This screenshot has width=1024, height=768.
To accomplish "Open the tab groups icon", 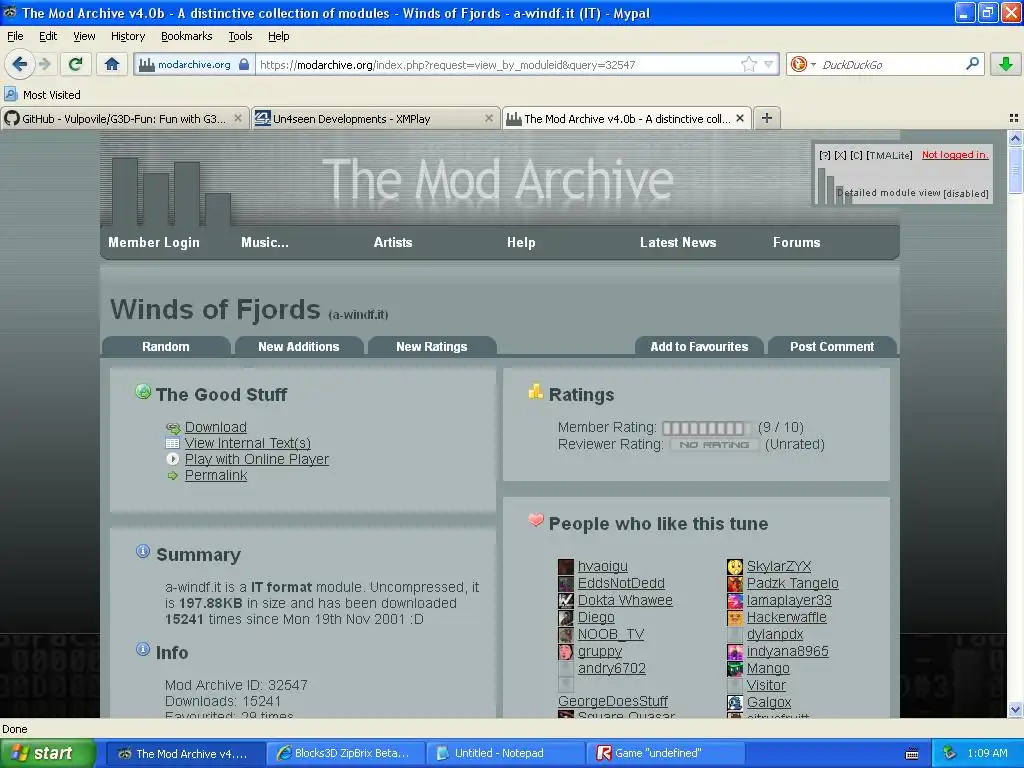I will pos(1014,118).
